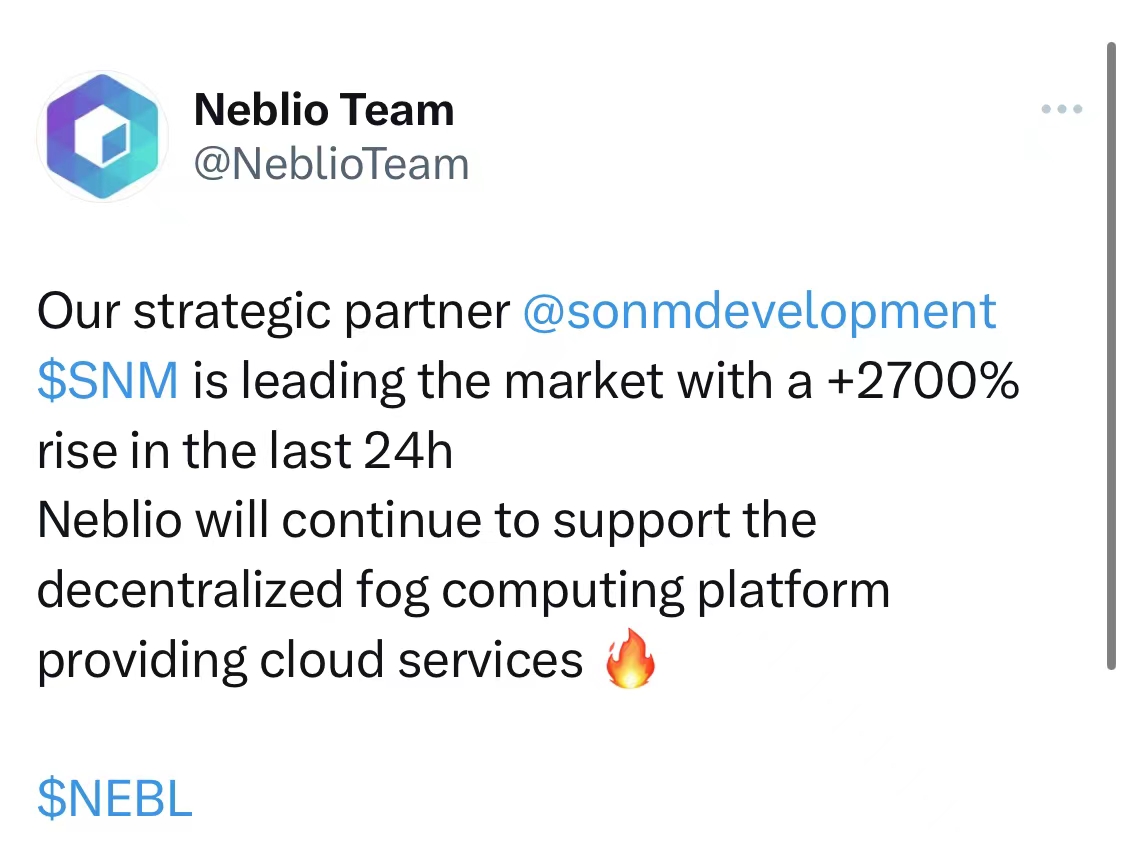The height and width of the screenshot is (860, 1125).
Task: Click the phrase 'providing cloud services'
Action: pyautogui.click(x=310, y=660)
